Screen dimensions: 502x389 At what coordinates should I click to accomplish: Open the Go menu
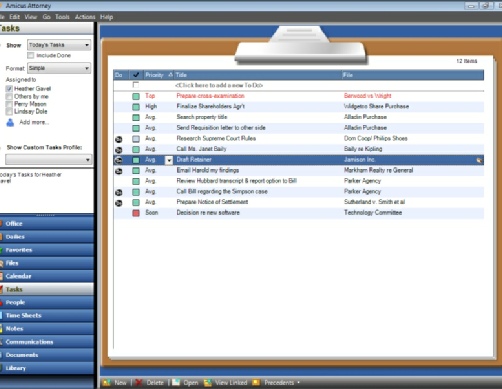click(46, 17)
